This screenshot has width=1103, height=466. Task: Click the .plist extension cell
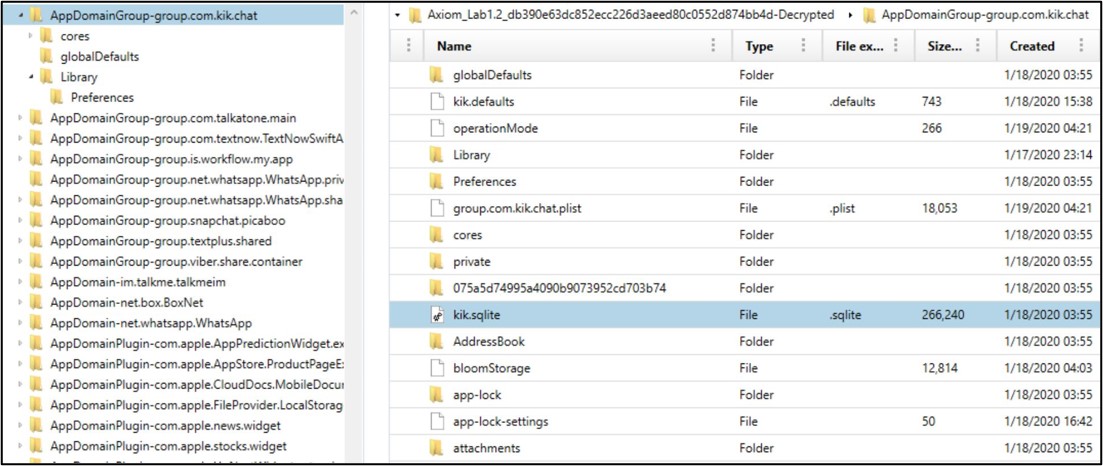point(841,208)
